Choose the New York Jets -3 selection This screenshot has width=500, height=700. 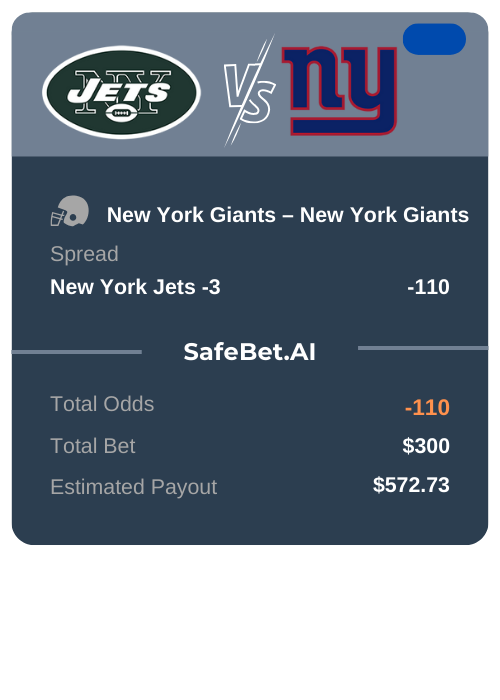tap(135, 287)
